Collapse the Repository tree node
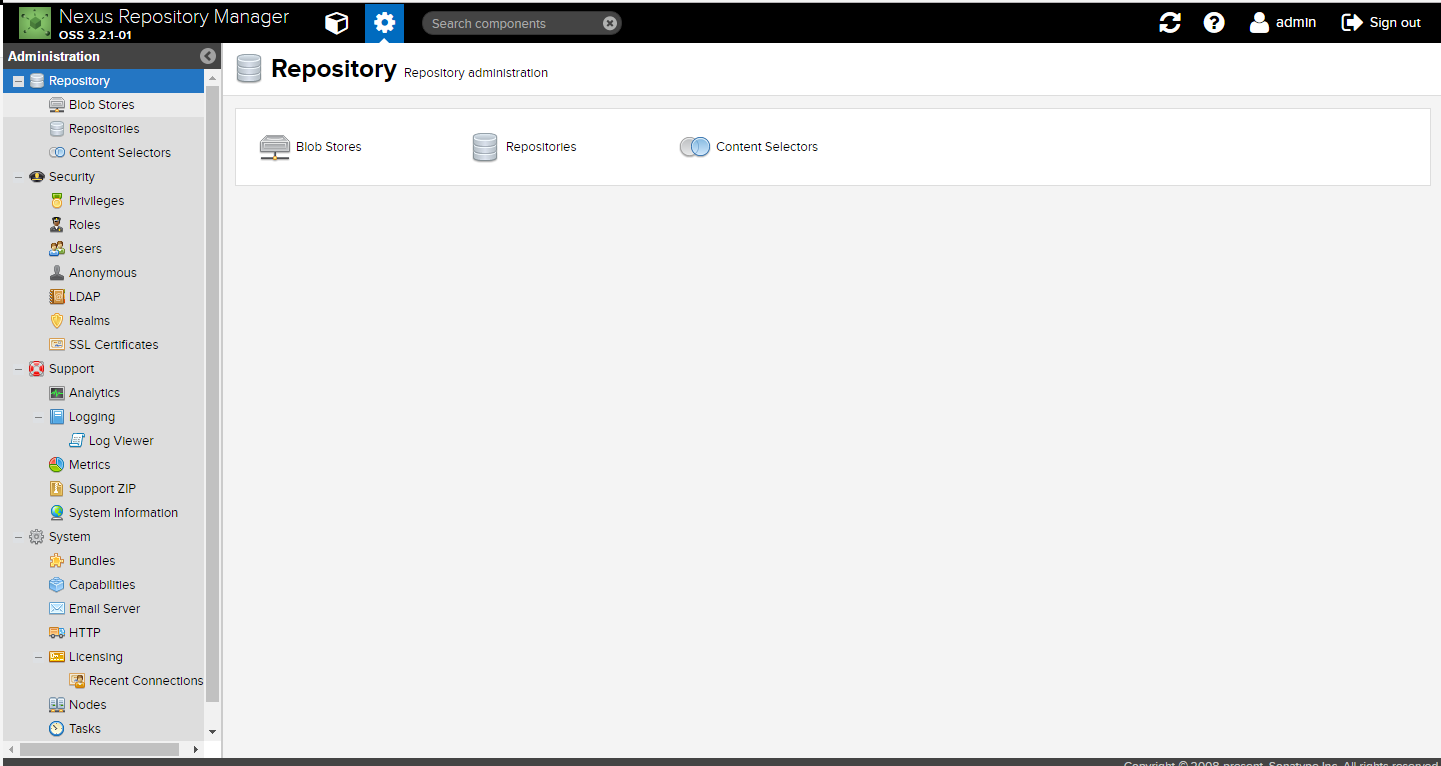 coord(18,81)
